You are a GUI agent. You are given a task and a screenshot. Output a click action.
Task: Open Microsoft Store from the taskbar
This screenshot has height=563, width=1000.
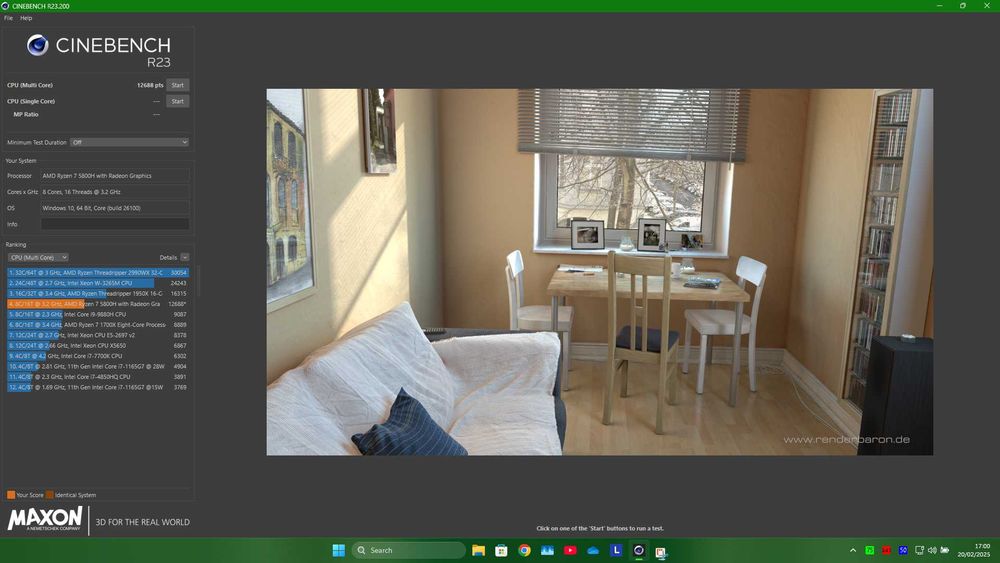pyautogui.click(x=501, y=550)
